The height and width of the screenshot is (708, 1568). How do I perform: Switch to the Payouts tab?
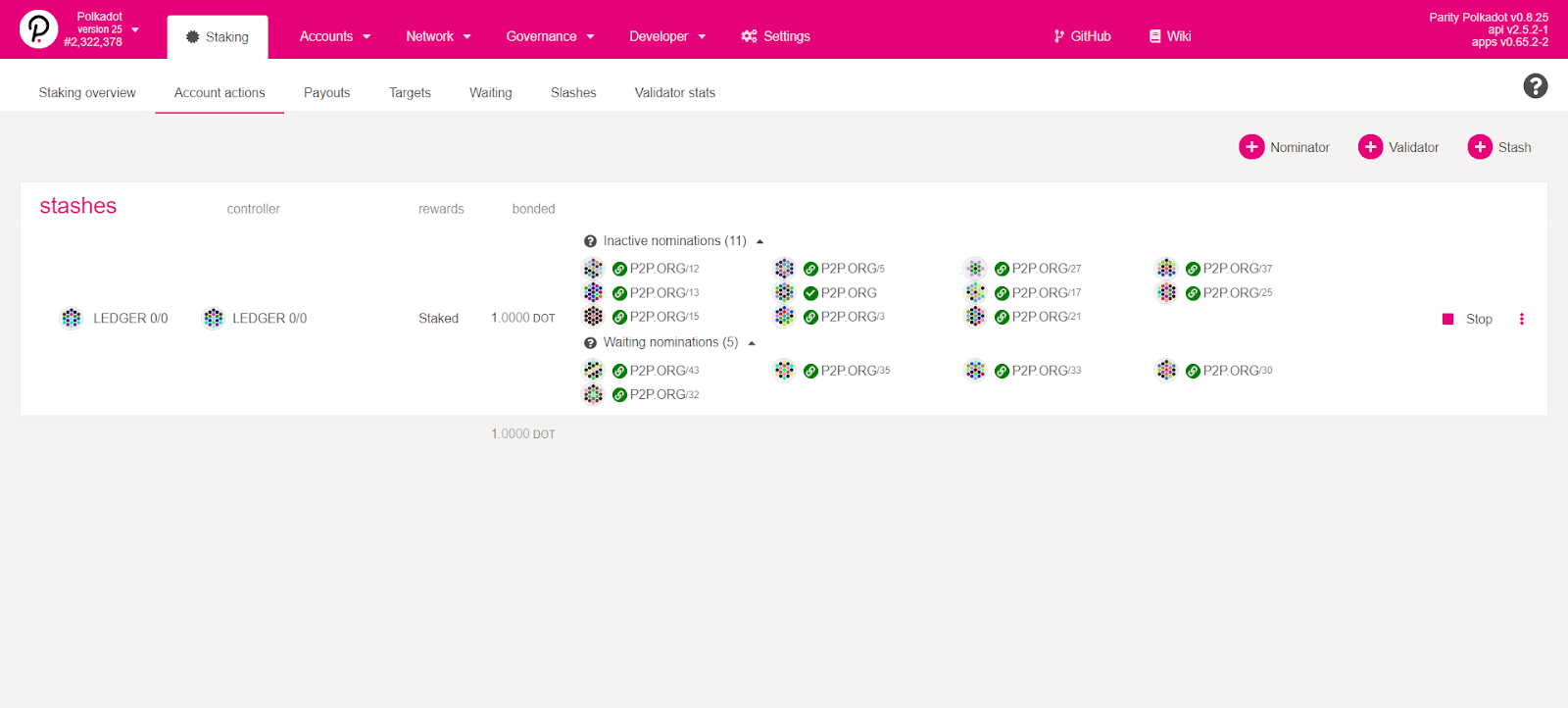pyautogui.click(x=326, y=93)
